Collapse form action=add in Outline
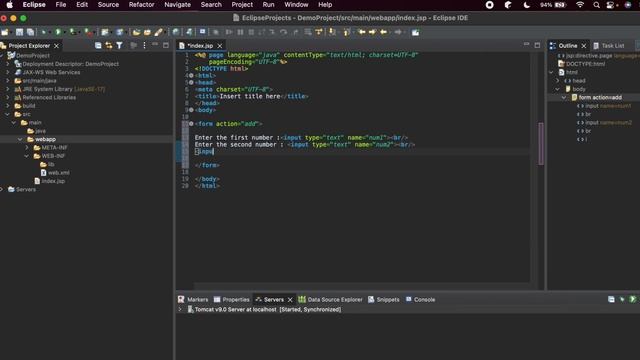Screen dimensions: 640x360 [x=564, y=97]
